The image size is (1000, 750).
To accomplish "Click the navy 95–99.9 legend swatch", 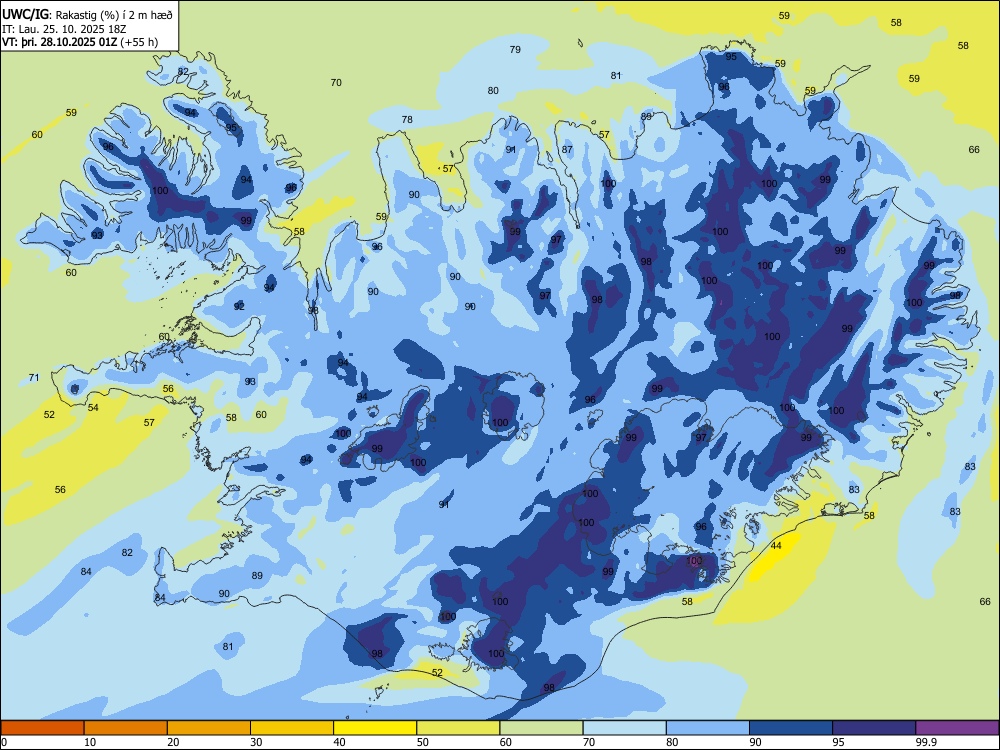I will (x=874, y=728).
